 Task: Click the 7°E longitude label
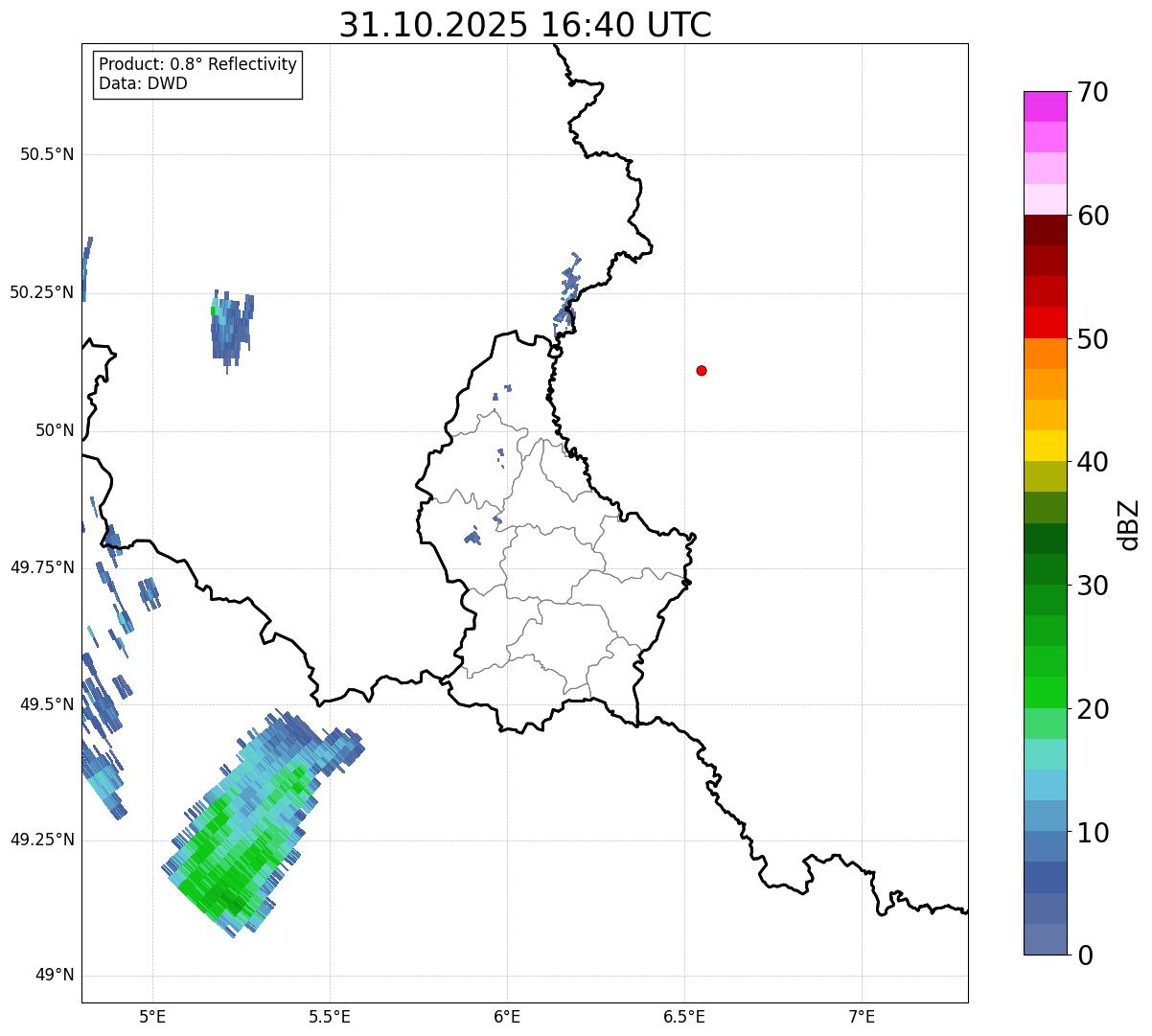coord(862,1016)
